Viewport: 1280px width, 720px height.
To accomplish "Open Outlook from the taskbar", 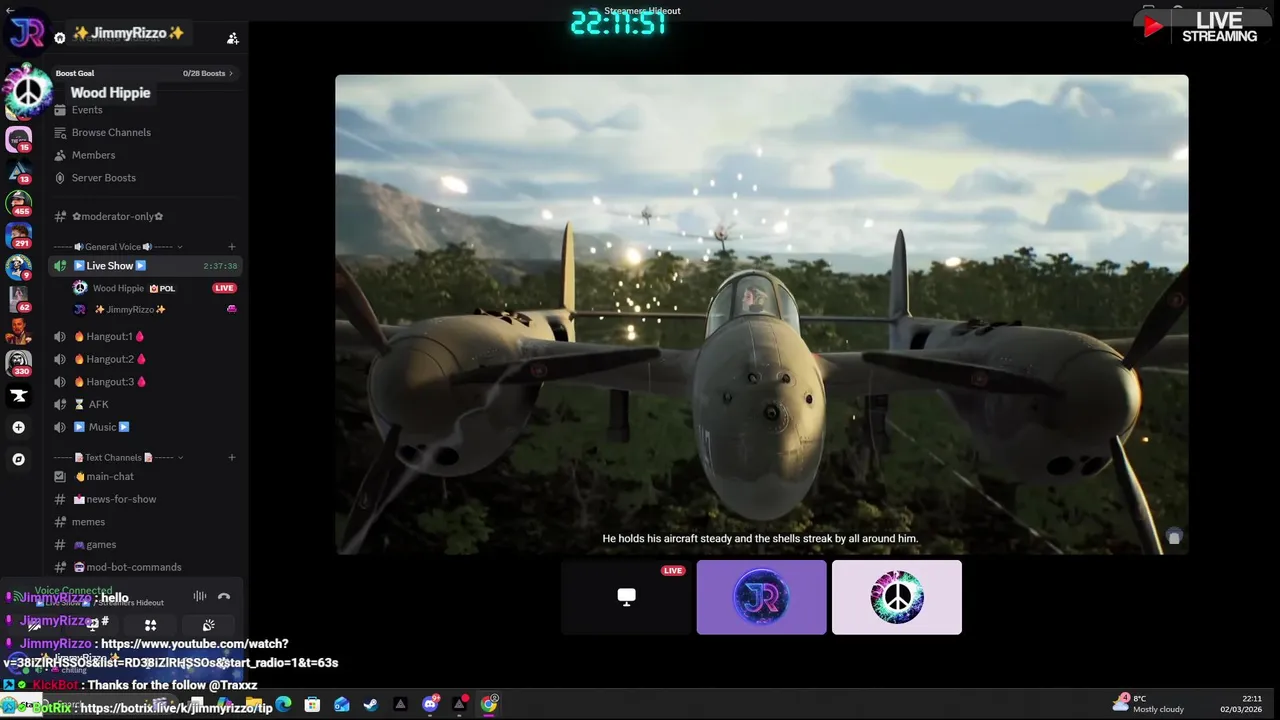I will 342,704.
